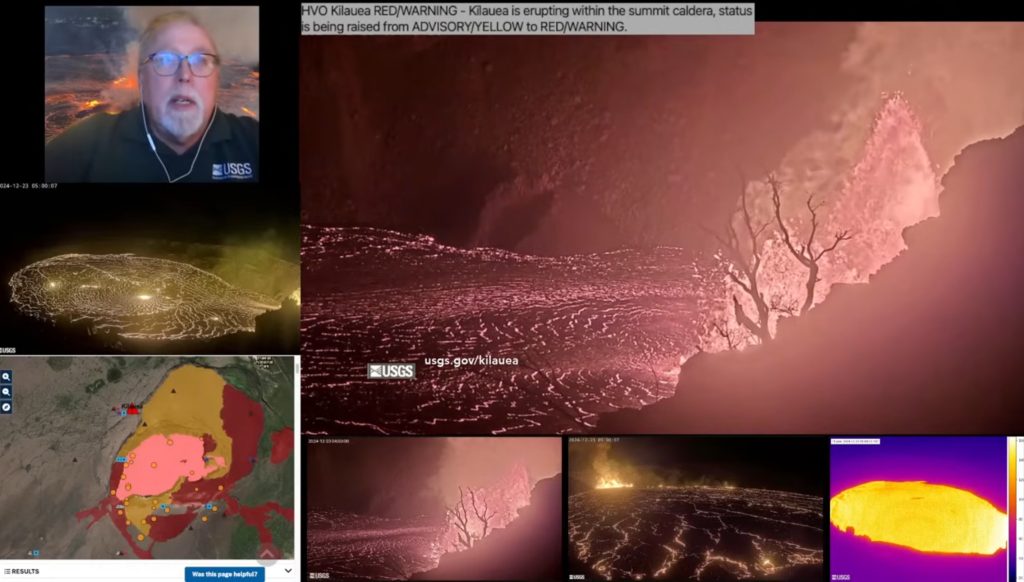Select the large lava fountain main feed

pyautogui.click(x=662, y=228)
